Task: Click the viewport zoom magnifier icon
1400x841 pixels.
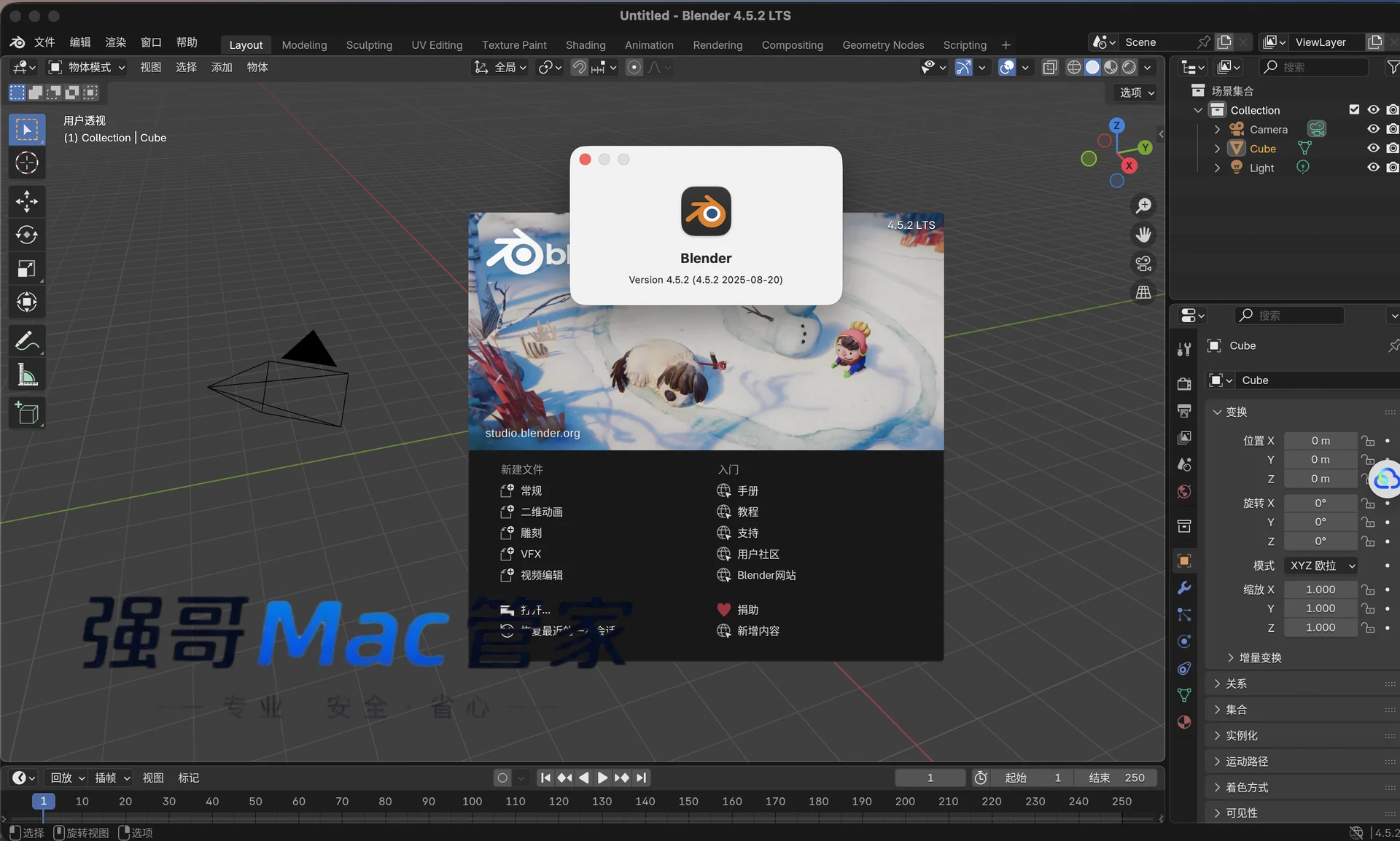Action: tap(1143, 206)
